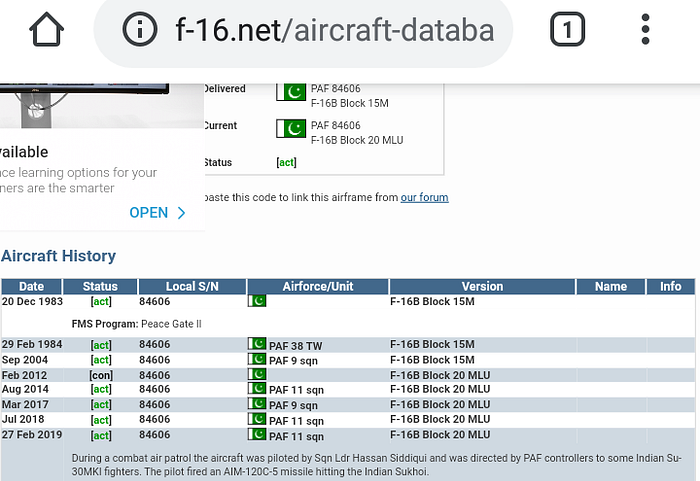Click the Status column header
The width and height of the screenshot is (700, 481).
click(x=100, y=286)
